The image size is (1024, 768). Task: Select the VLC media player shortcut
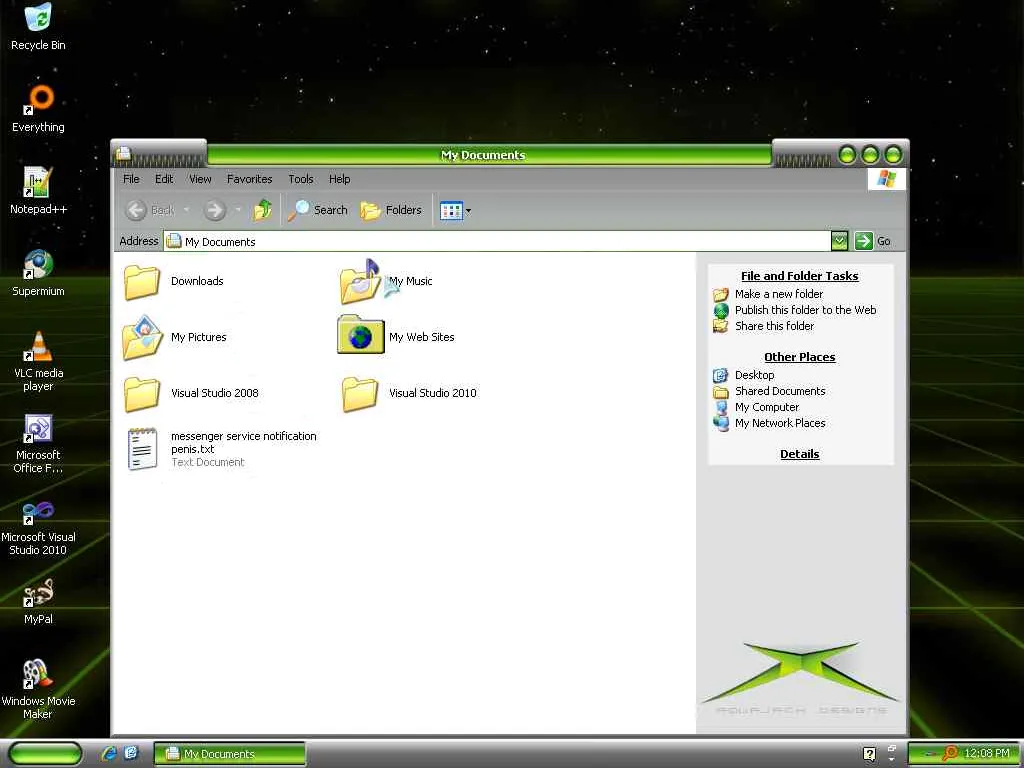pyautogui.click(x=38, y=360)
